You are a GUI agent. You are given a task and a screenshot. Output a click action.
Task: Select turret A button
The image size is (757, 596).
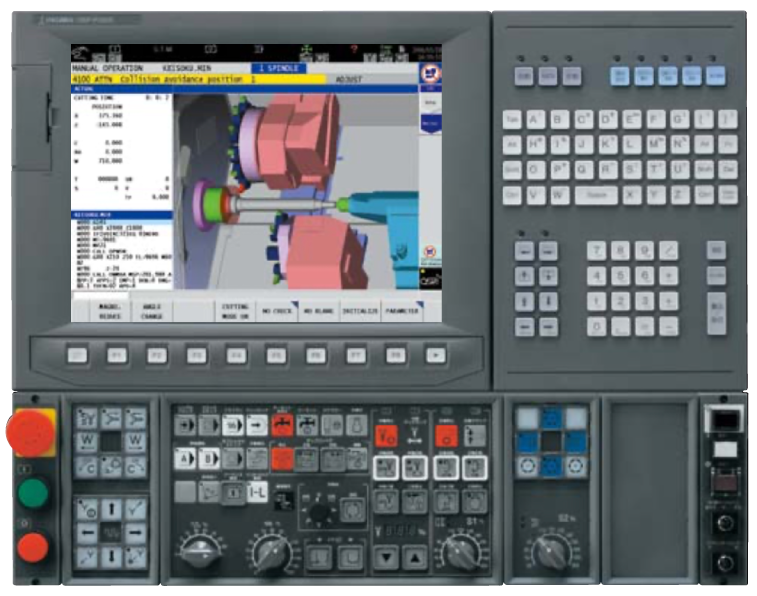pyautogui.click(x=184, y=458)
